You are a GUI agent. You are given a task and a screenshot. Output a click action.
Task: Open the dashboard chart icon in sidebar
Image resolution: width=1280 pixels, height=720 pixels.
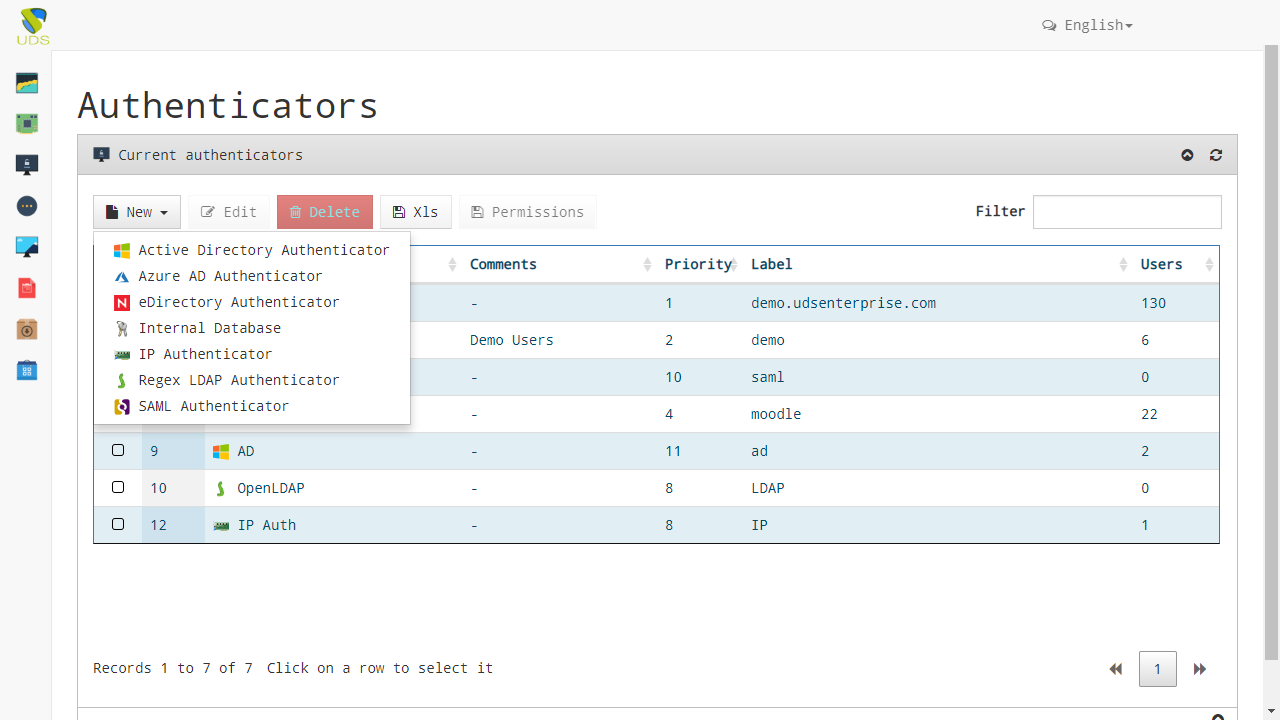coord(27,83)
